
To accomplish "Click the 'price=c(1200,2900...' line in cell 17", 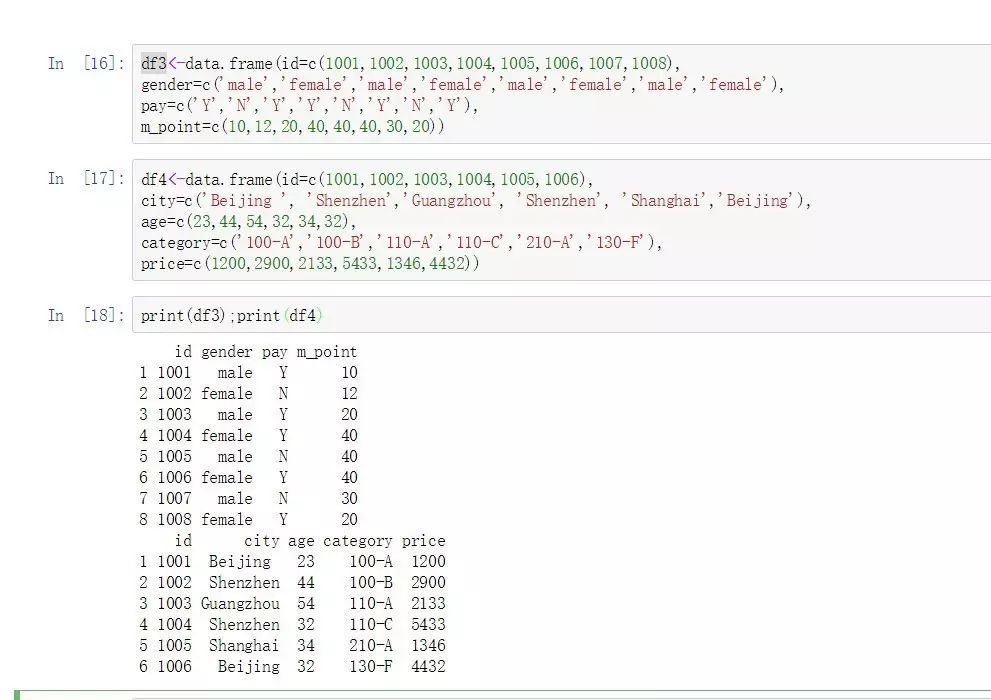I will 310,263.
